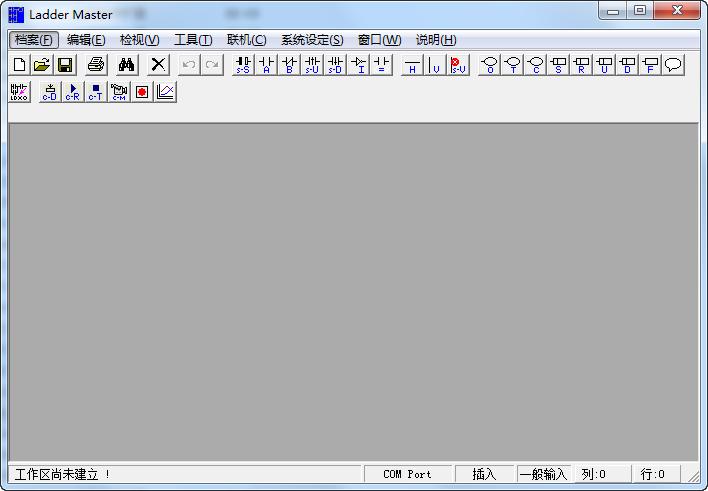Draw a vertical line with V tool
Viewport: 708px width, 491px height.
[x=435, y=65]
